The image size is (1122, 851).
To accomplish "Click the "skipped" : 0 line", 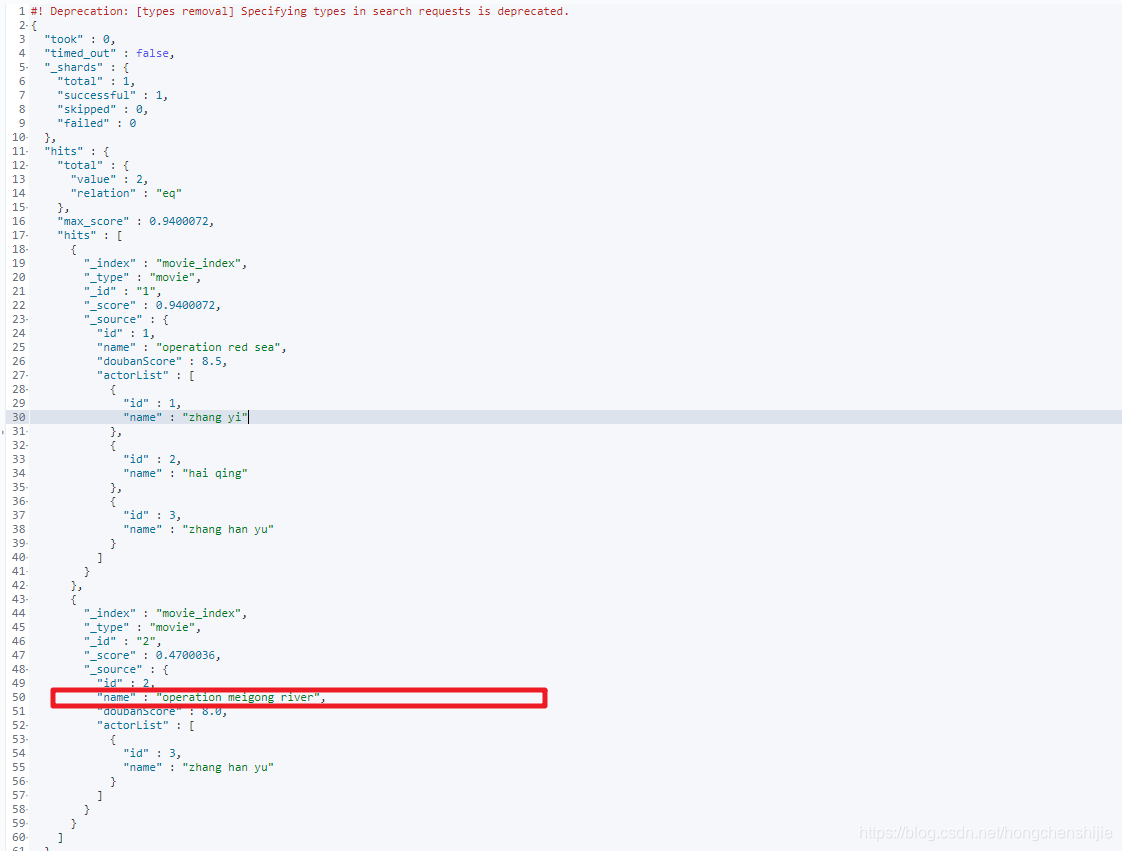I will (x=102, y=110).
